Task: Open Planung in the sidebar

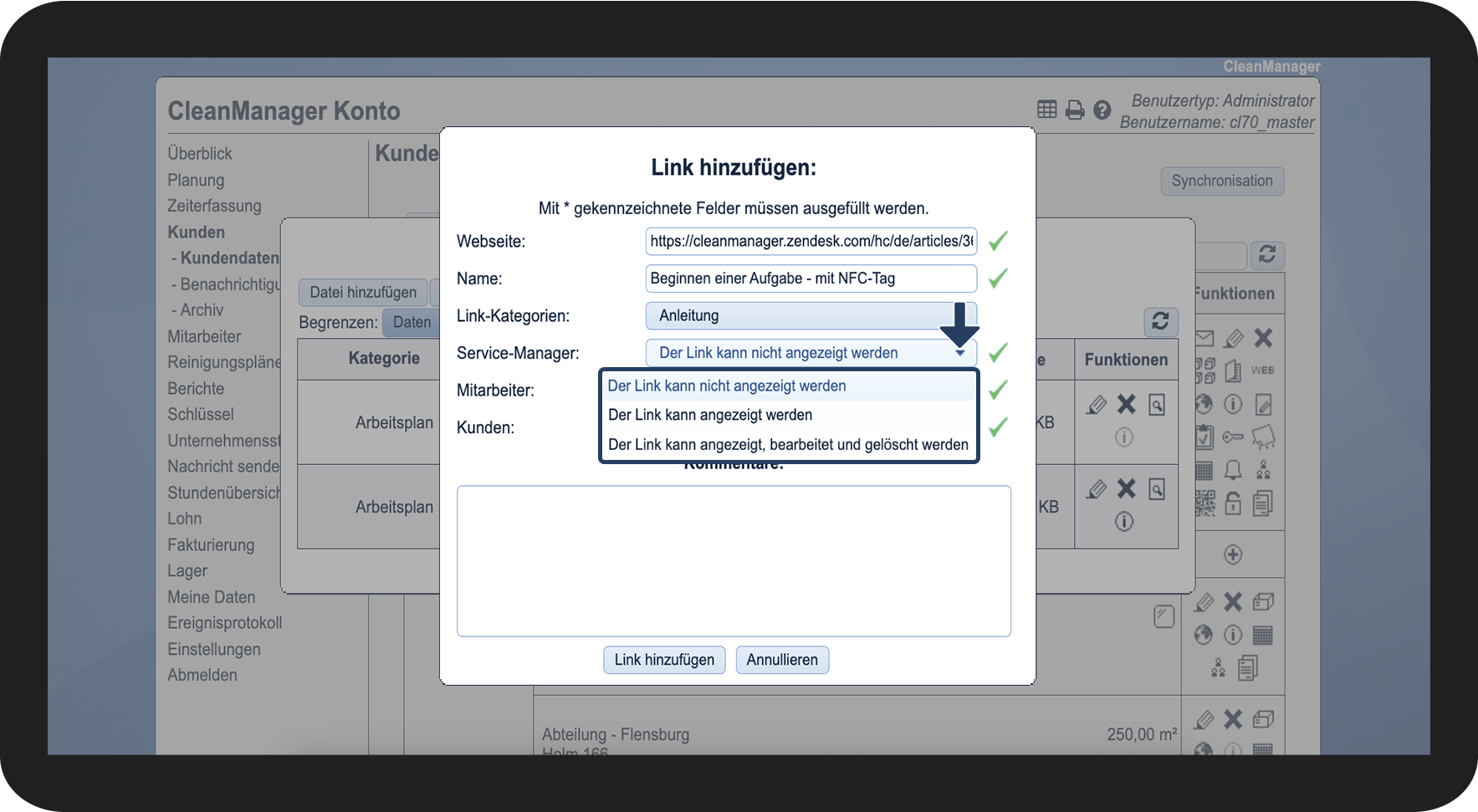Action: (x=196, y=180)
